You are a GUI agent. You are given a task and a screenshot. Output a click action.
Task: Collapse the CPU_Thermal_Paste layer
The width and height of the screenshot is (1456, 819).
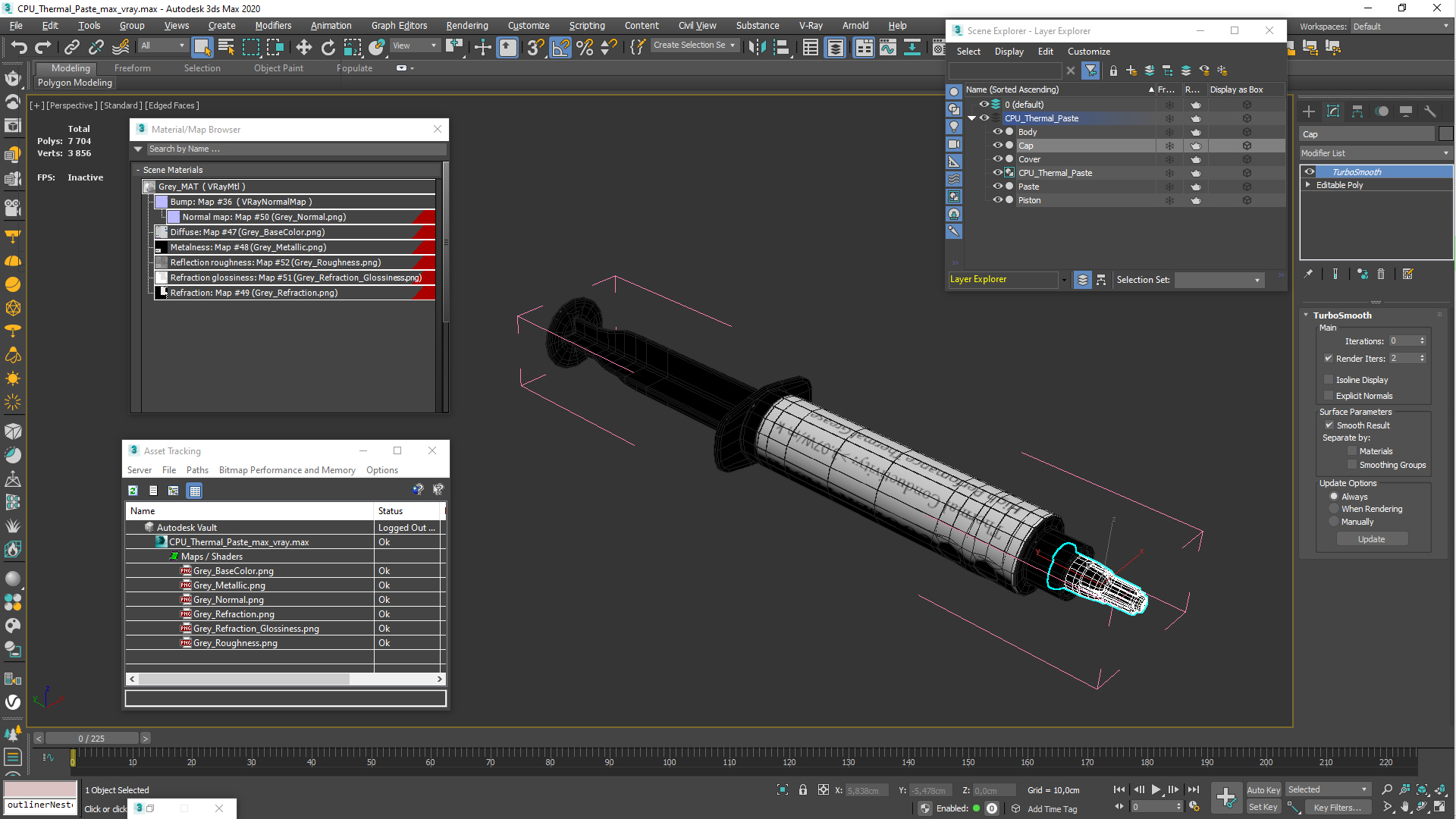(971, 118)
